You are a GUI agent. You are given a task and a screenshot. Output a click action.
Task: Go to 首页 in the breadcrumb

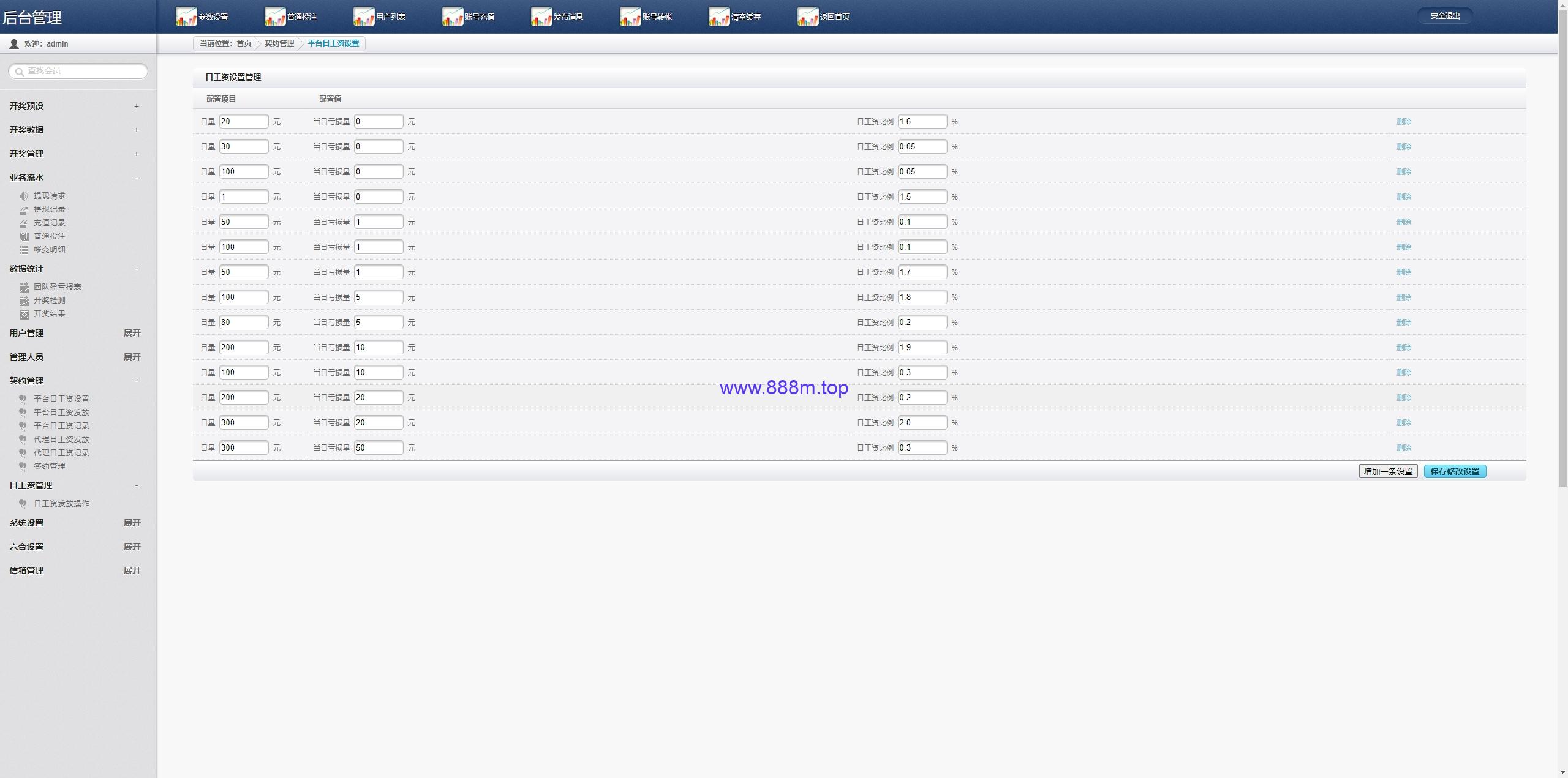[x=244, y=43]
